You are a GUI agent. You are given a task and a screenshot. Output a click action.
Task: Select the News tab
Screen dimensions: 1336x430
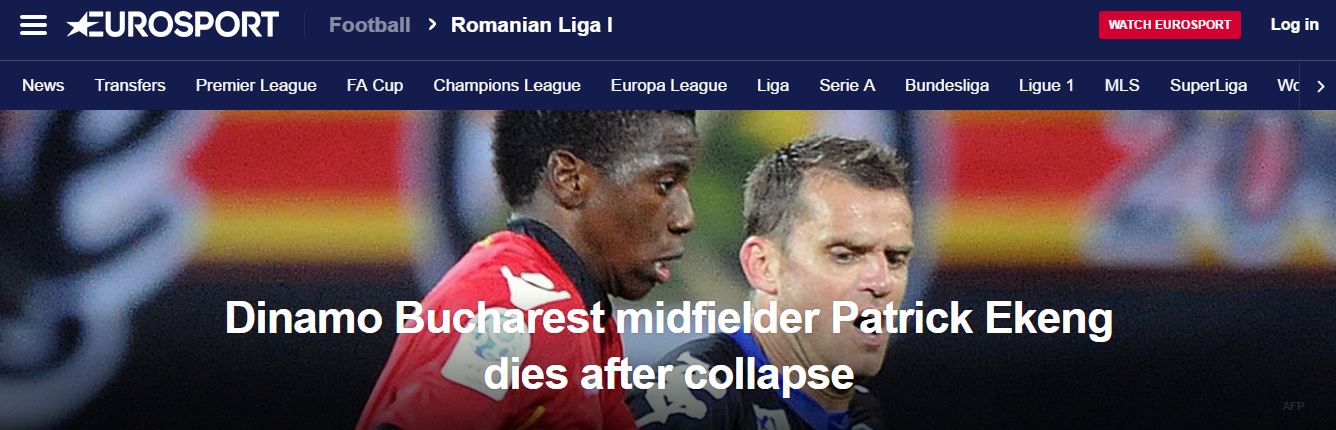(x=43, y=86)
